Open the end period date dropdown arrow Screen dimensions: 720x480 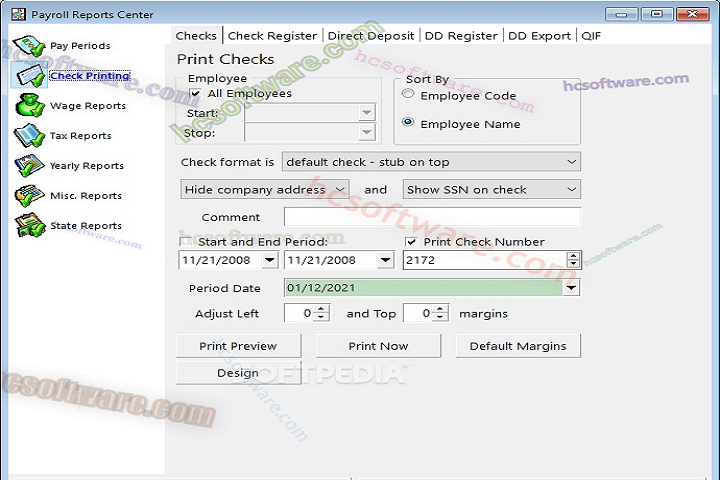pos(386,260)
